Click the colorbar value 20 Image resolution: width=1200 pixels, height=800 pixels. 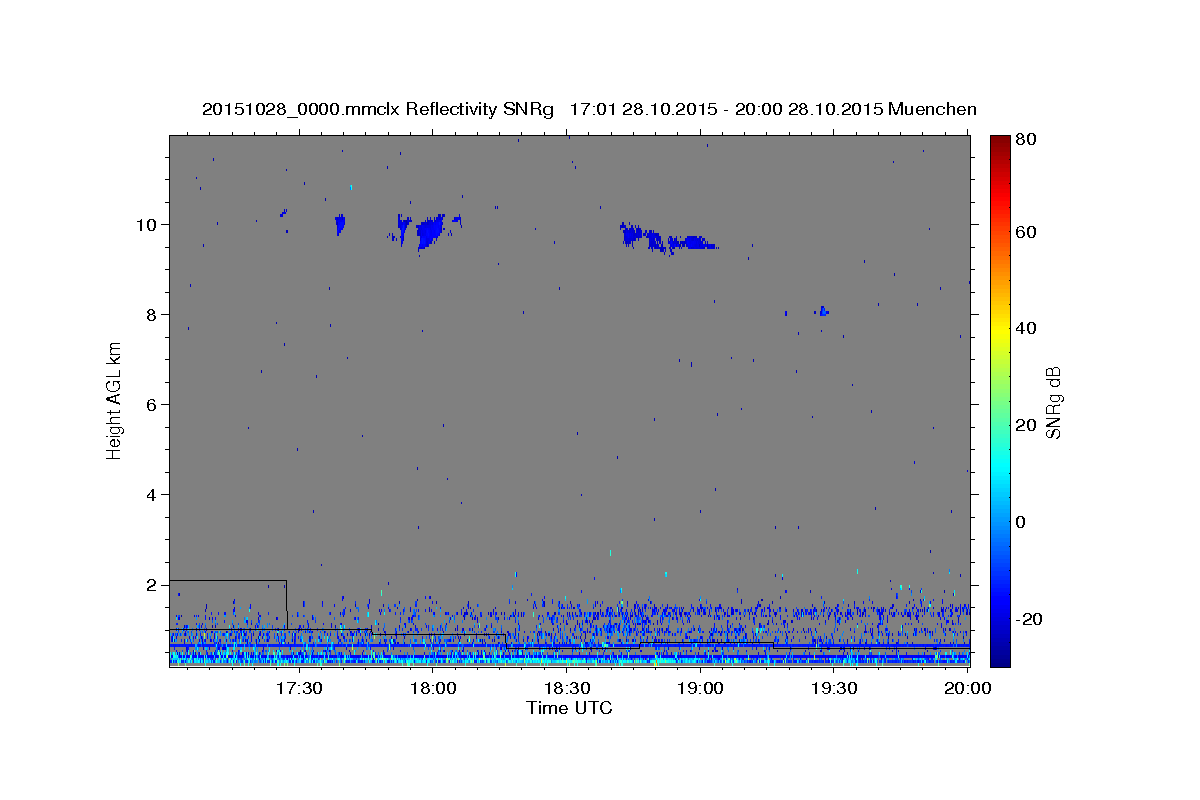[x=1025, y=425]
